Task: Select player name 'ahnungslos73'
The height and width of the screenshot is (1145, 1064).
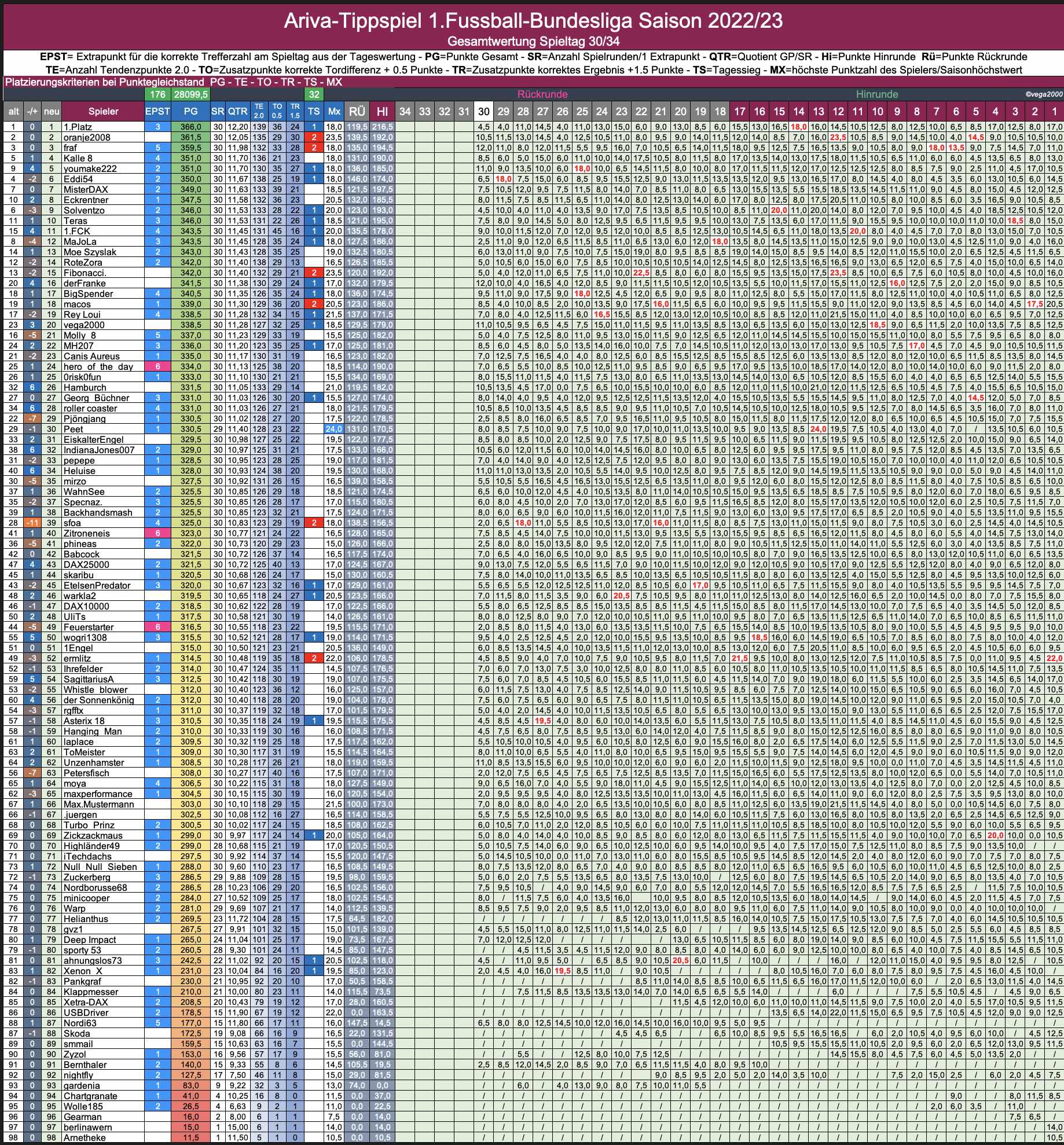Action: click(93, 960)
